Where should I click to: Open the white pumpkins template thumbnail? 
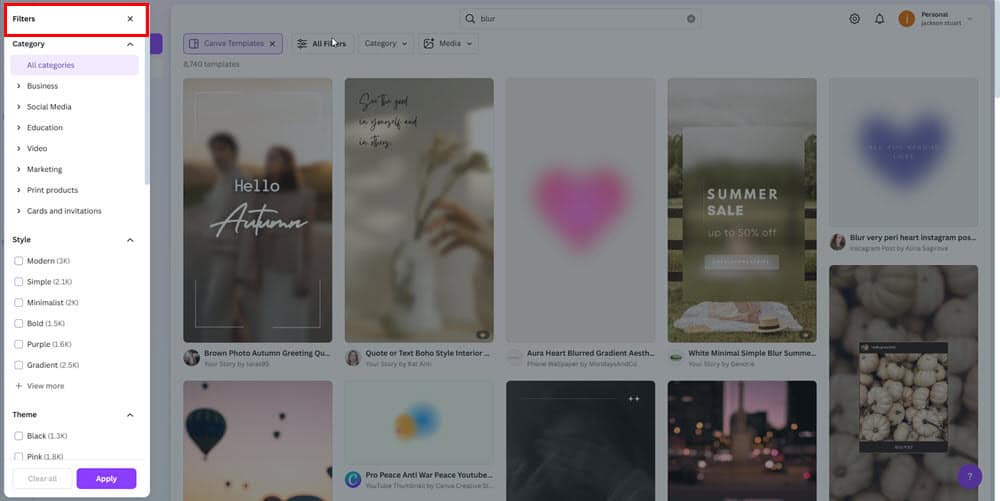point(904,382)
